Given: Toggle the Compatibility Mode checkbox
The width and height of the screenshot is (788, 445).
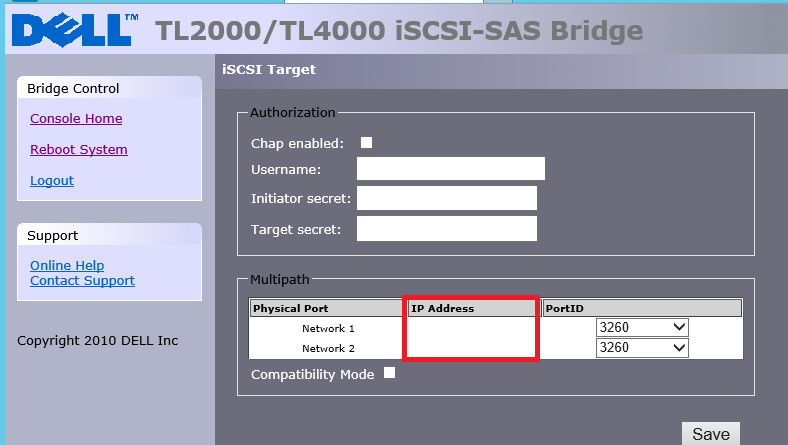Looking at the screenshot, I should [x=390, y=373].
